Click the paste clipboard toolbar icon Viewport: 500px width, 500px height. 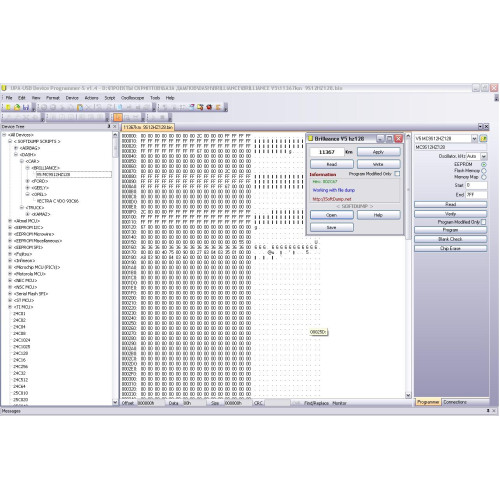point(80,107)
